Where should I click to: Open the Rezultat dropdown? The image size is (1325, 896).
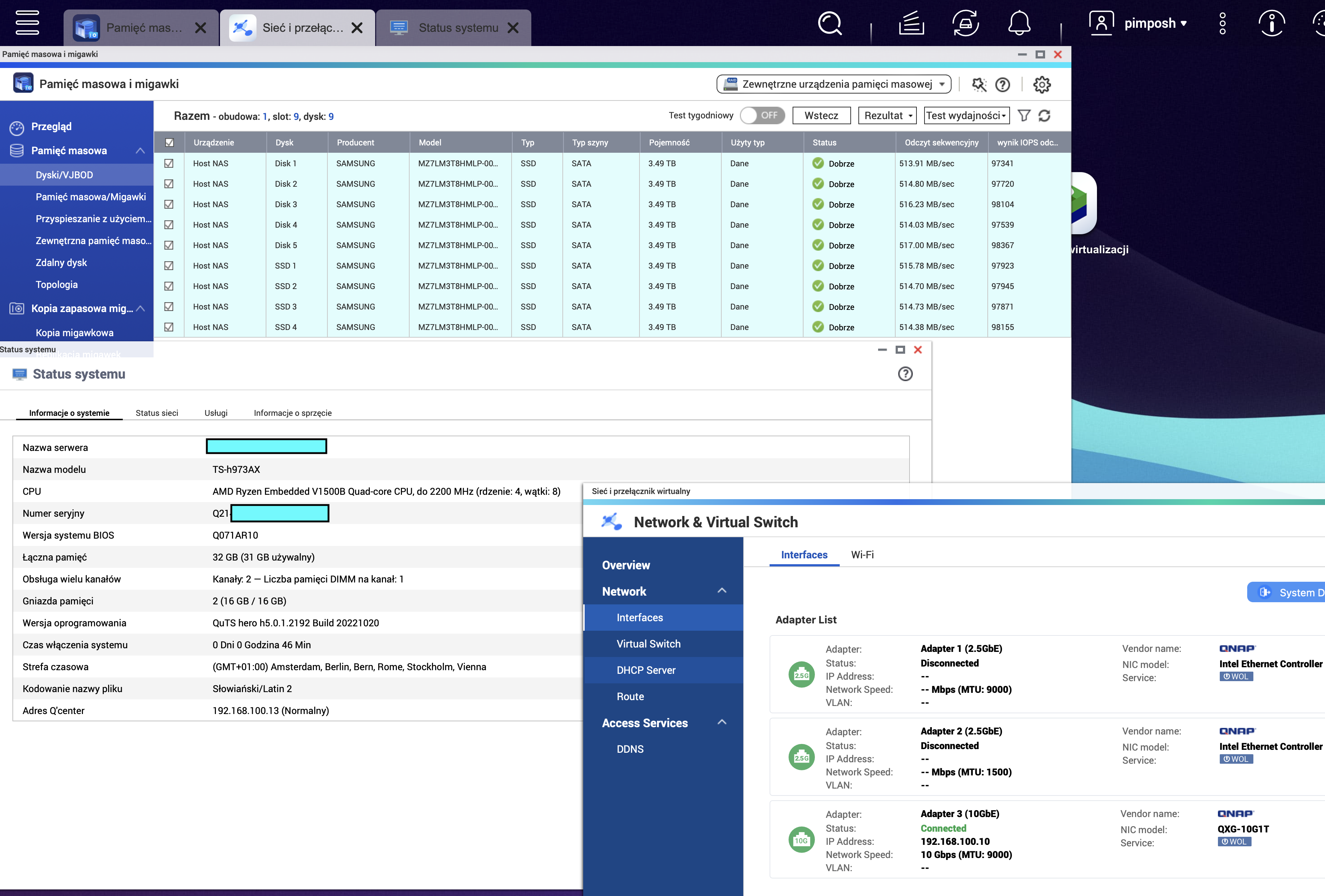(x=887, y=116)
